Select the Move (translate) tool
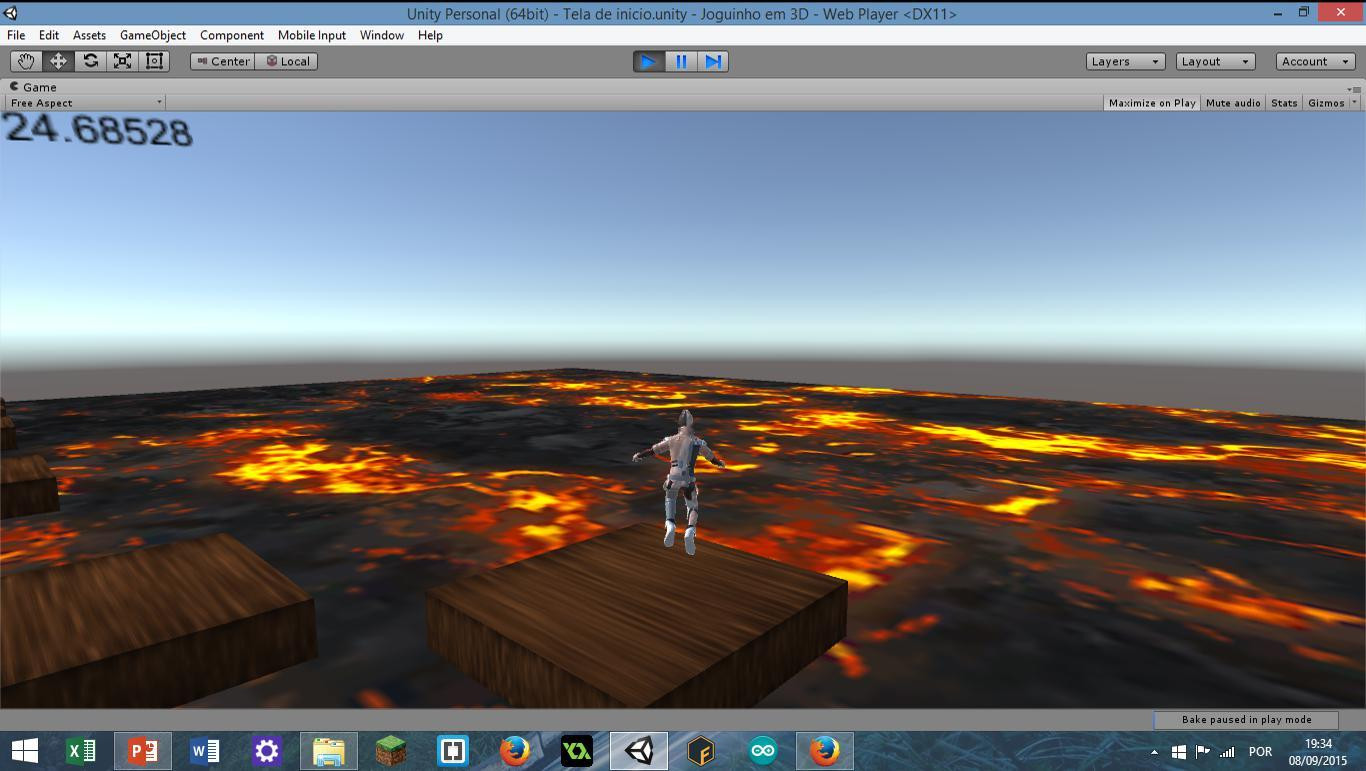1366x771 pixels. tap(58, 61)
